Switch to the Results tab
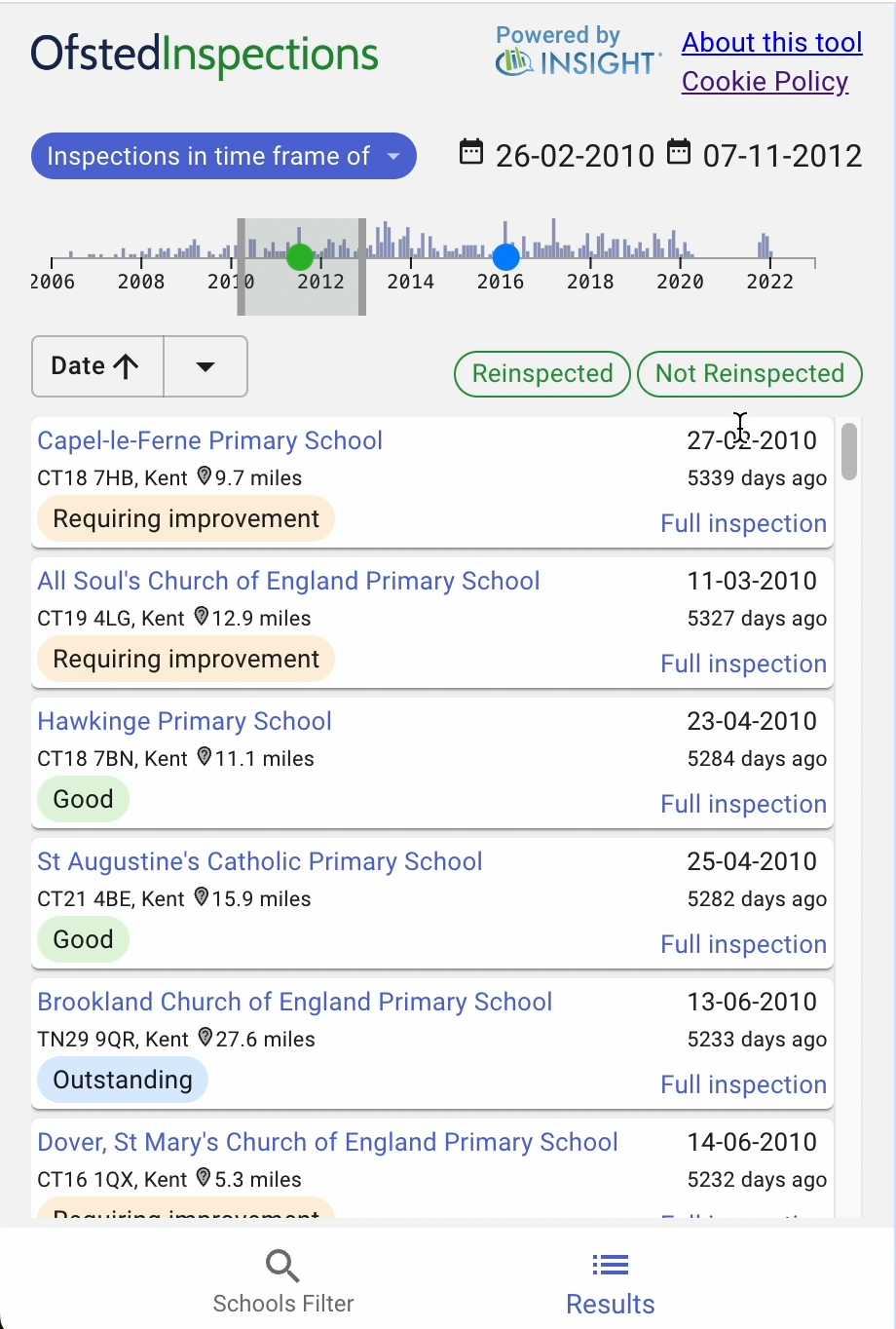896x1329 pixels. (x=611, y=1283)
